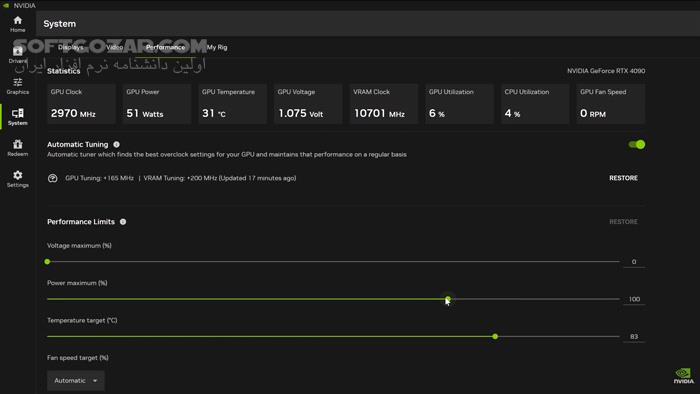The height and width of the screenshot is (394, 700).
Task: Click NVIDIA GeForce RTX 4090 label
Action: [x=606, y=71]
